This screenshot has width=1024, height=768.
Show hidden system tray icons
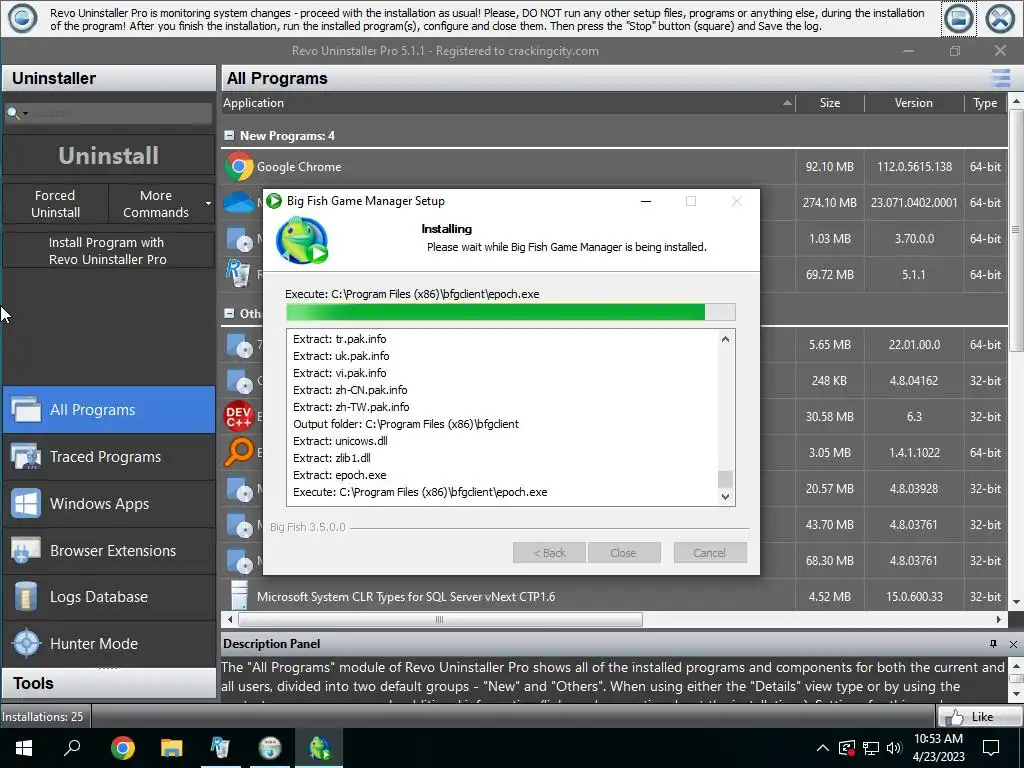coord(823,748)
